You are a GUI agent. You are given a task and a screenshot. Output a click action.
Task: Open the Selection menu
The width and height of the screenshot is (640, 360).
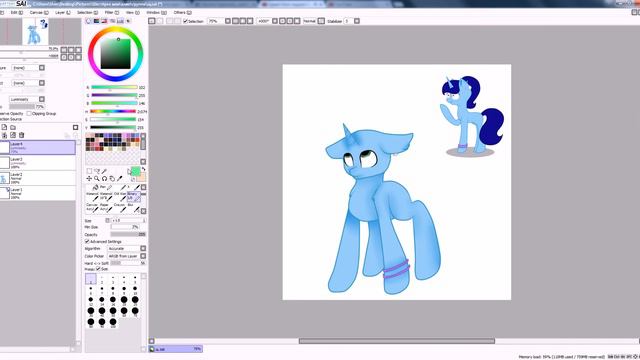pyautogui.click(x=87, y=13)
